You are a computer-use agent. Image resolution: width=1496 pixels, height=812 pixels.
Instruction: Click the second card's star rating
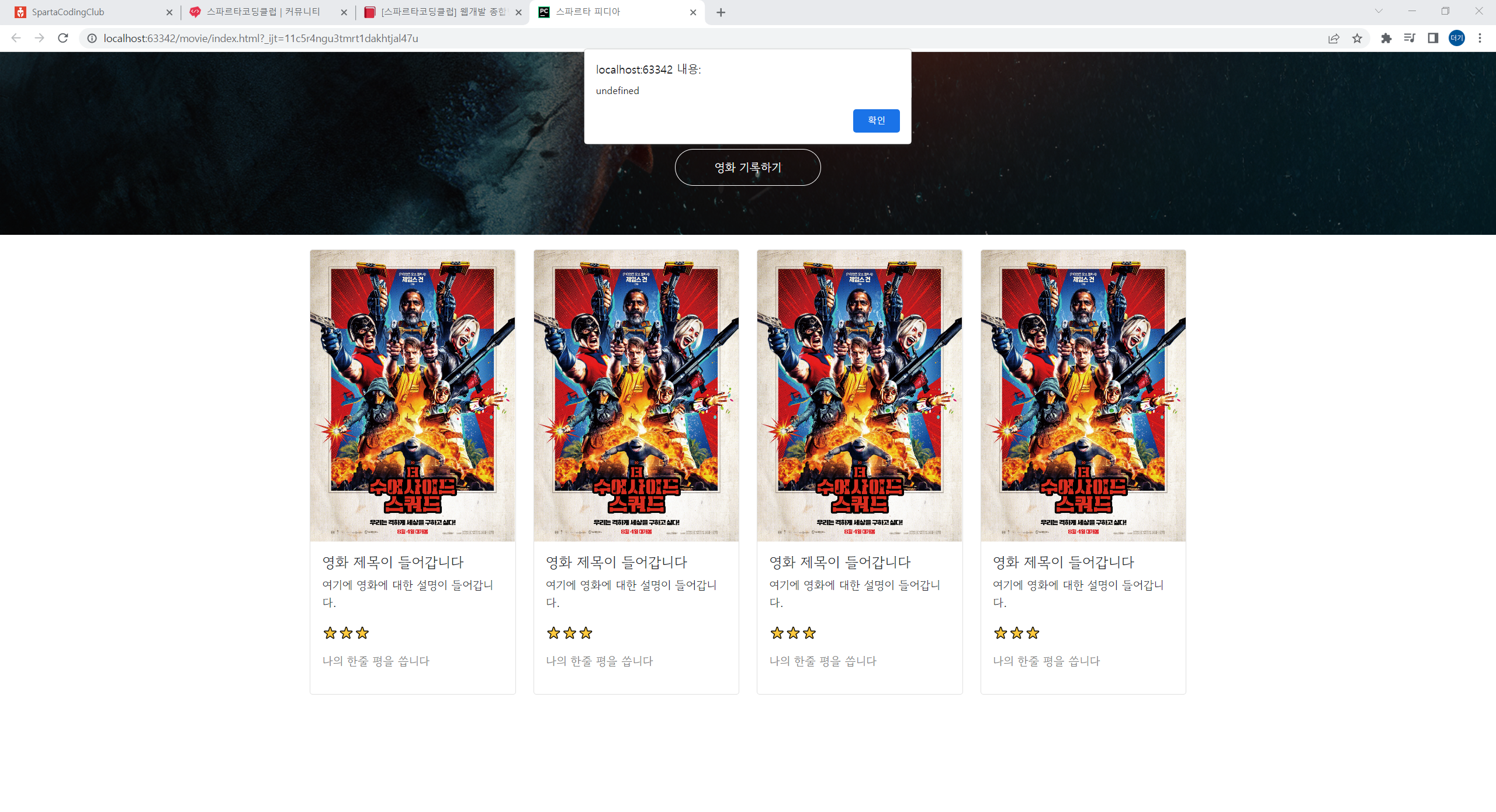point(570,633)
